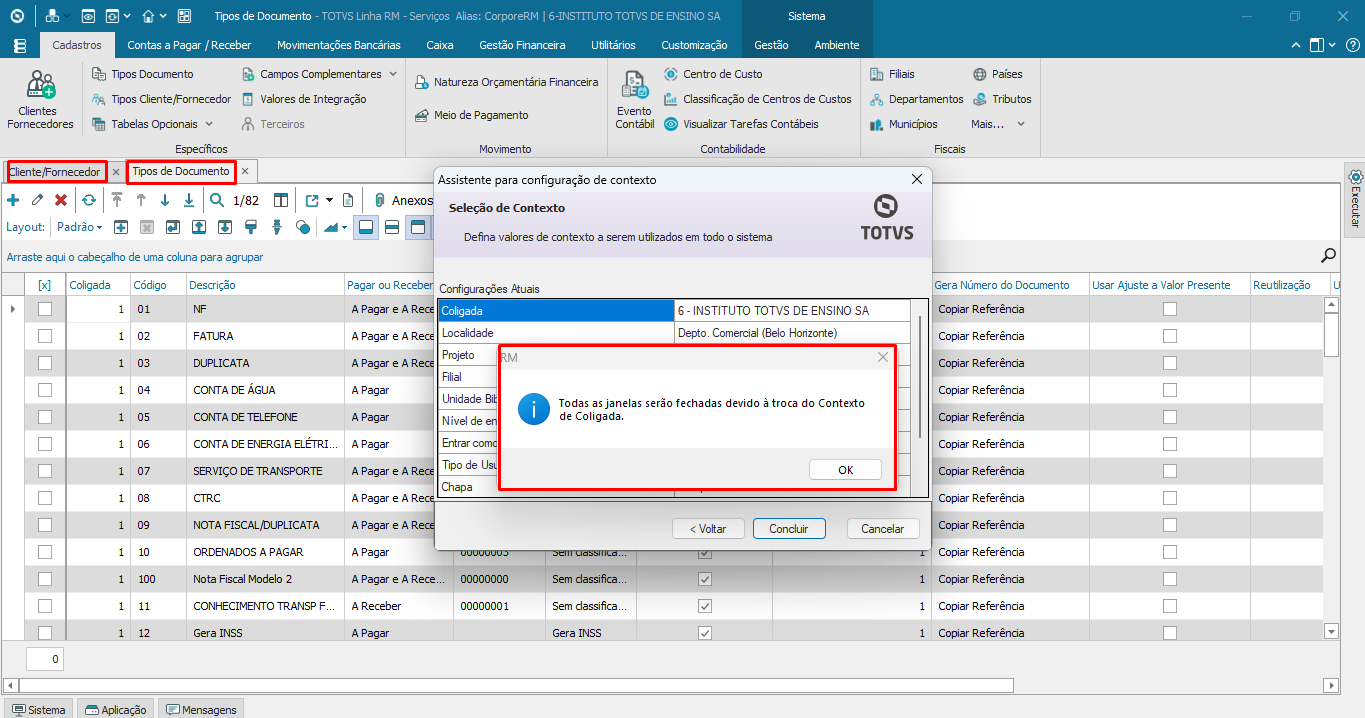This screenshot has width=1365, height=718.
Task: Tick the selection checkbox for the FATURA row
Action: pos(45,336)
